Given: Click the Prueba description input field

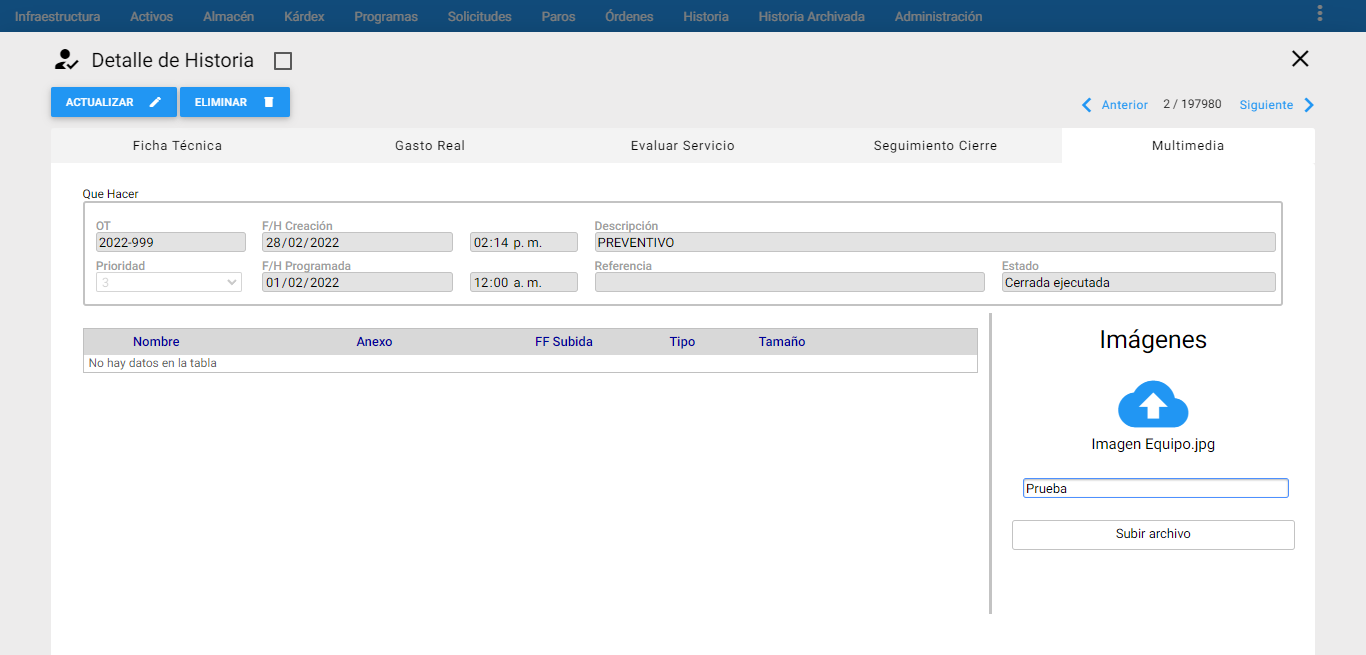Looking at the screenshot, I should [x=1155, y=488].
